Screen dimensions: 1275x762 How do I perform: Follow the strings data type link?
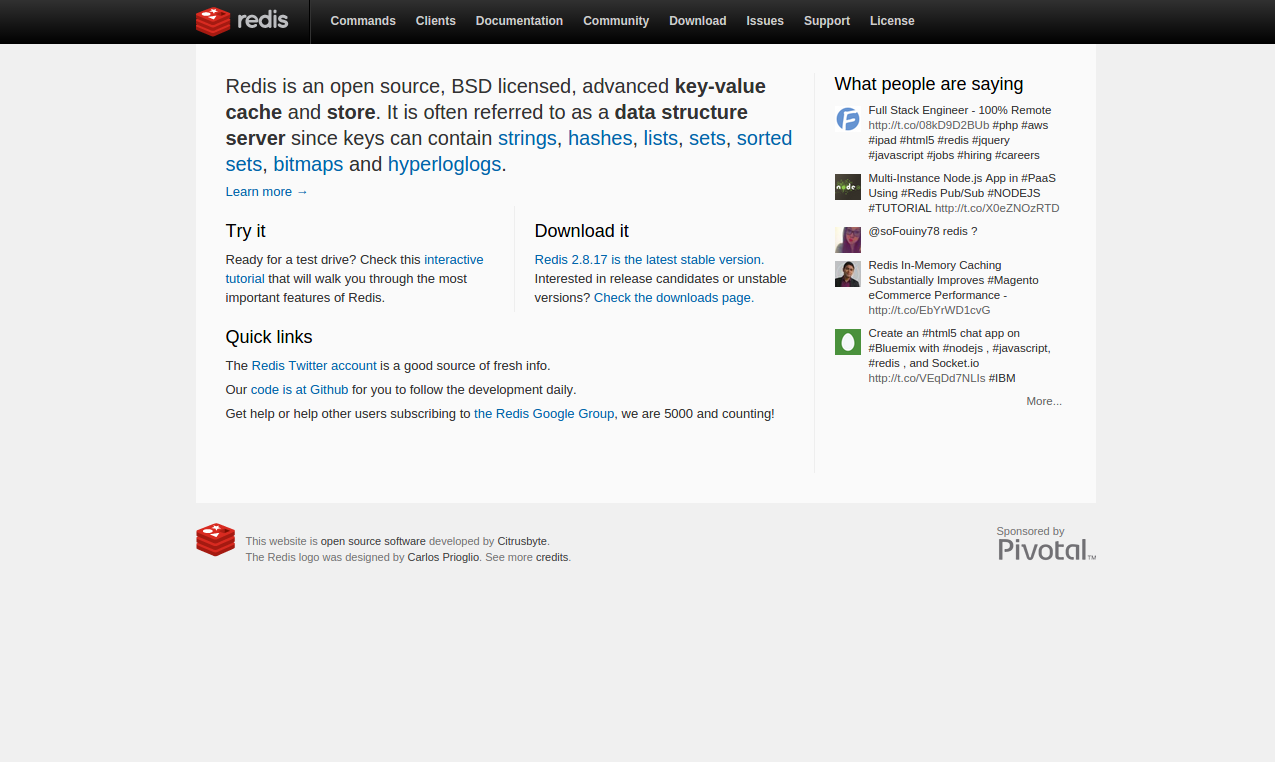click(x=527, y=138)
